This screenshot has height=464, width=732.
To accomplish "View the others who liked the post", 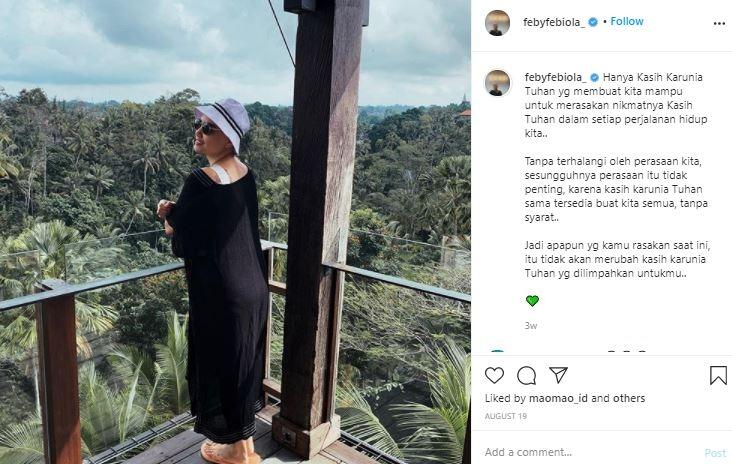I will 628,398.
